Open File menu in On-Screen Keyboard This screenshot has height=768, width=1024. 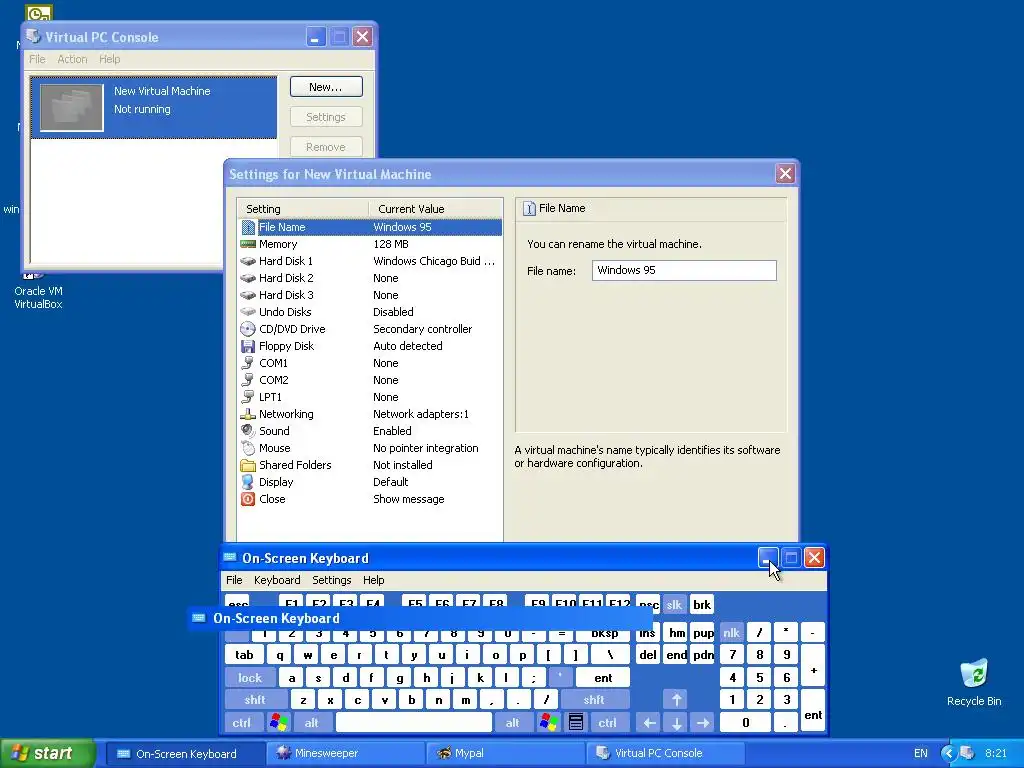pyautogui.click(x=234, y=580)
